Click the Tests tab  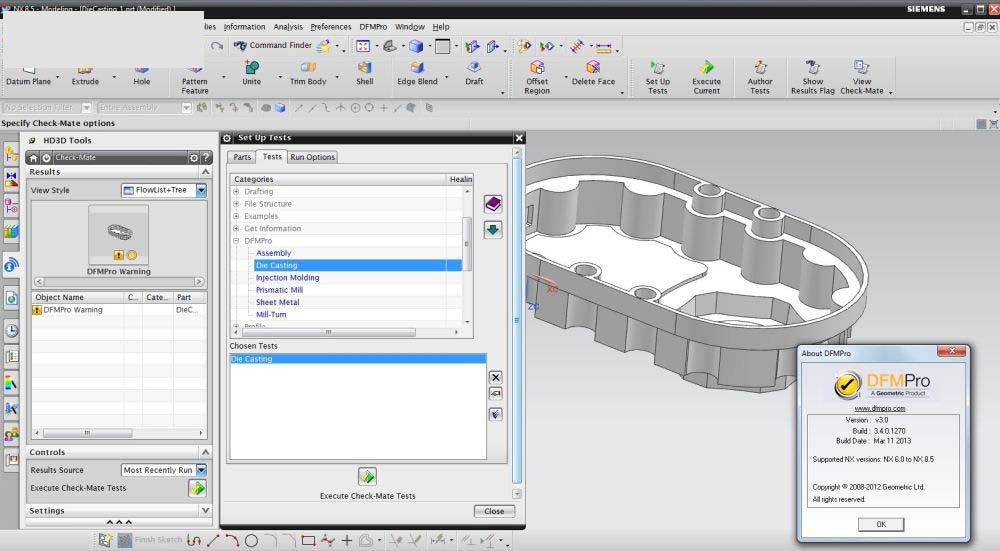[272, 156]
